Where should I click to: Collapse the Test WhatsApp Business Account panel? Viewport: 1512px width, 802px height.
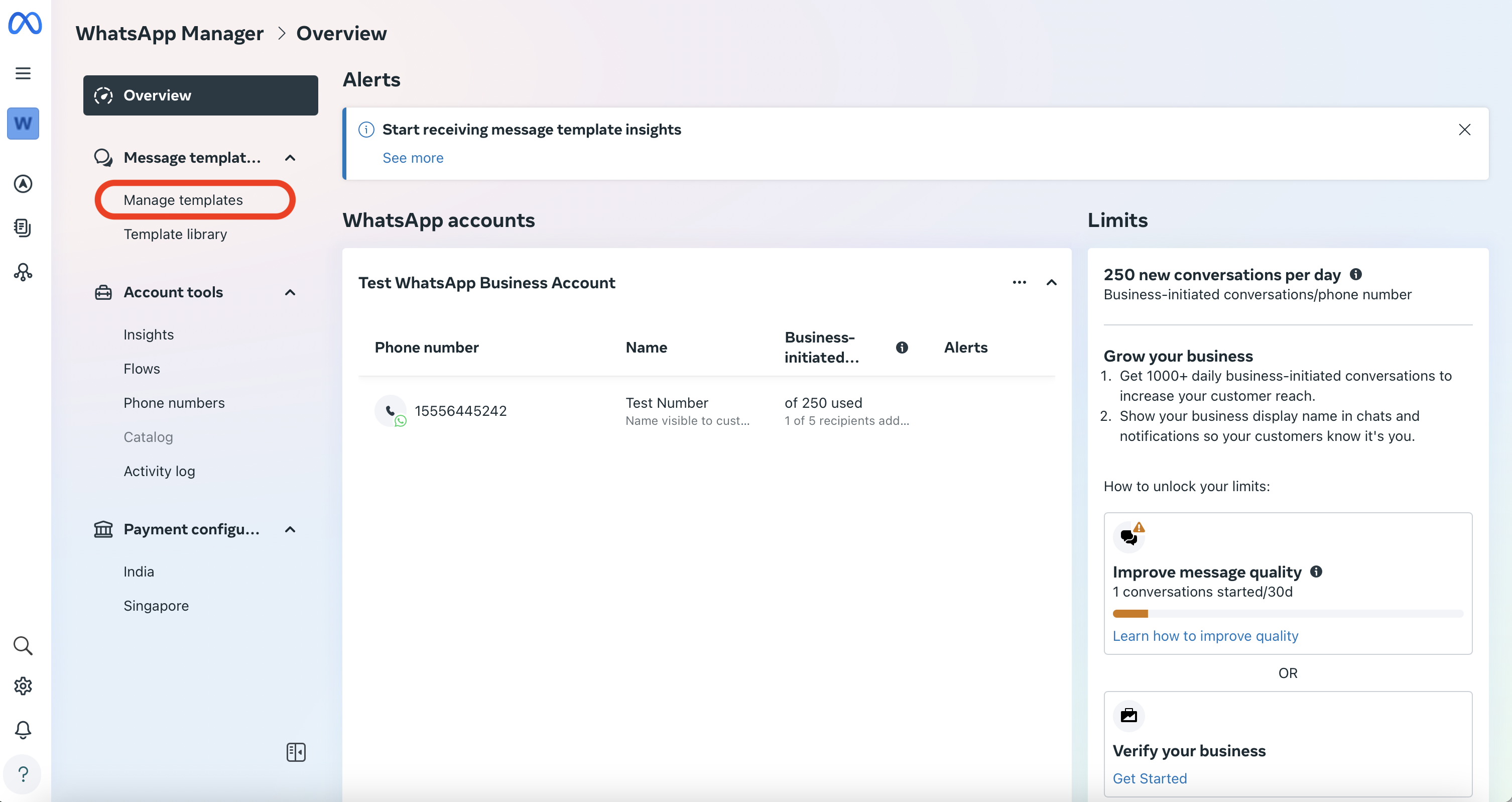click(1052, 283)
